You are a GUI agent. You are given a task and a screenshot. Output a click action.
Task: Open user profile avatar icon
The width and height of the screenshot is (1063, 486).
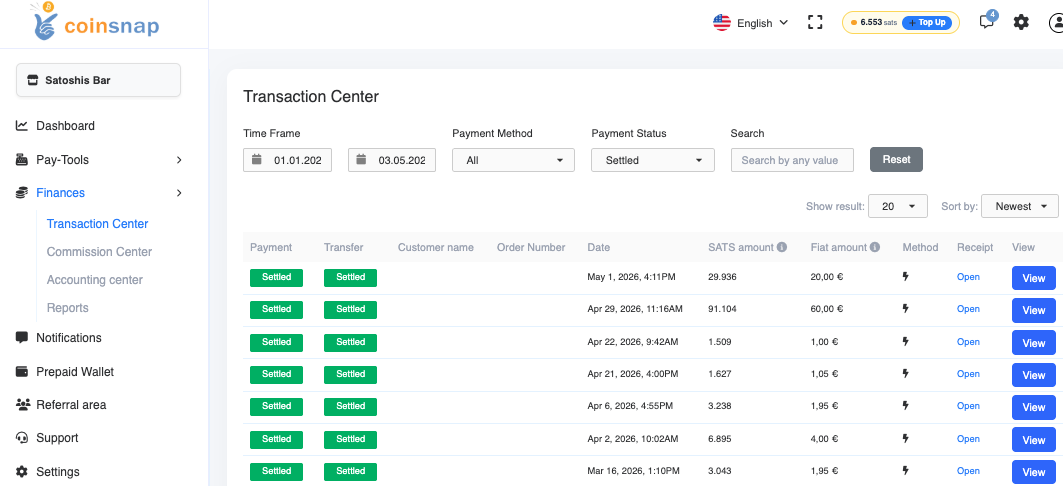(x=1056, y=22)
